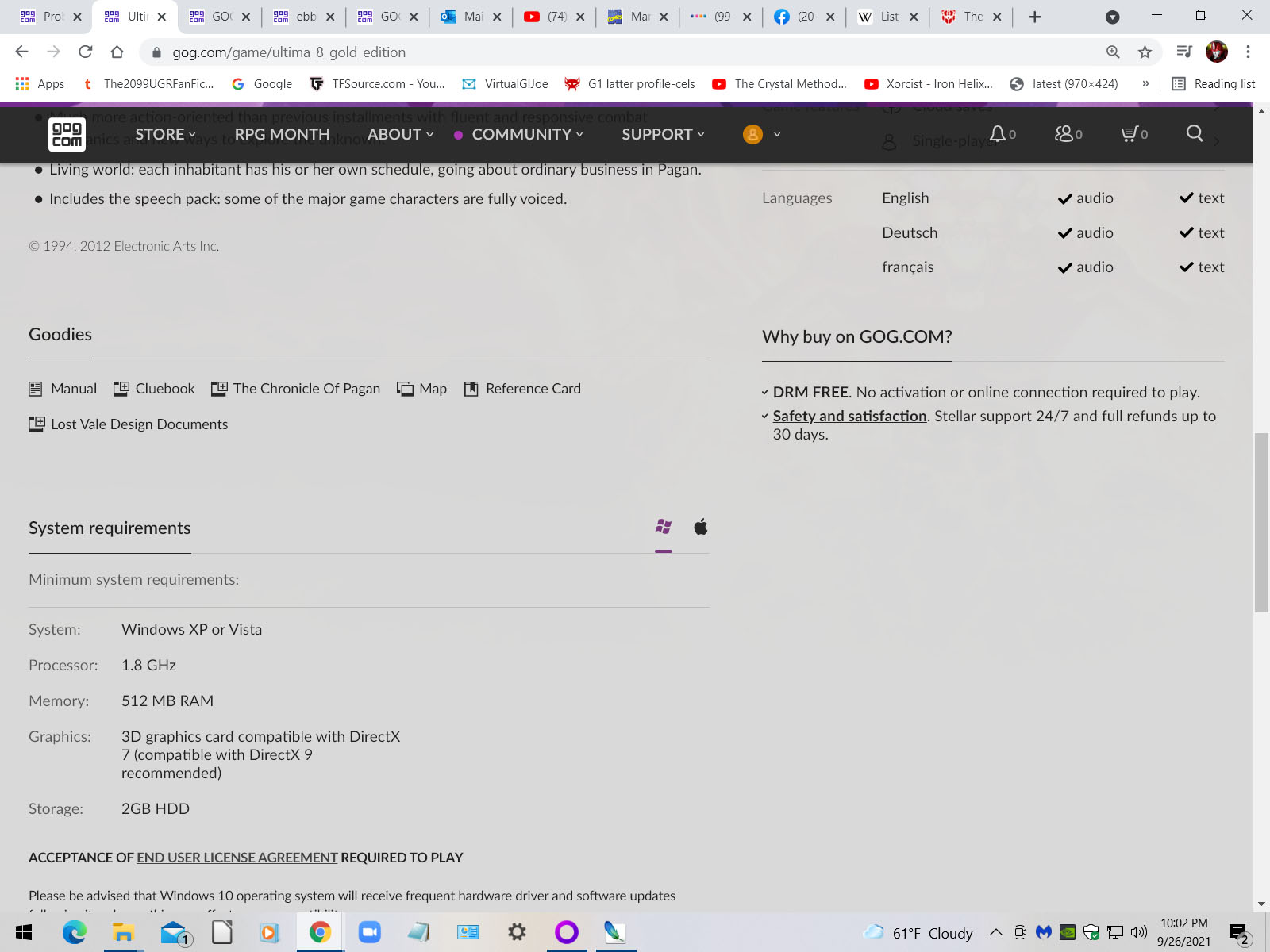Image resolution: width=1270 pixels, height=952 pixels.
Task: Click the page vertical scrollbar thumb
Action: click(1261, 523)
